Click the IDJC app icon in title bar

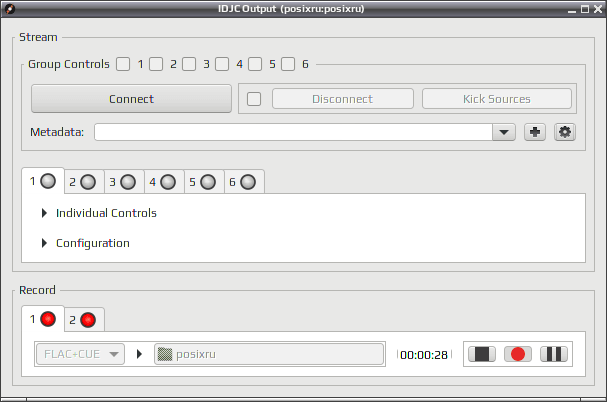pyautogui.click(x=9, y=9)
